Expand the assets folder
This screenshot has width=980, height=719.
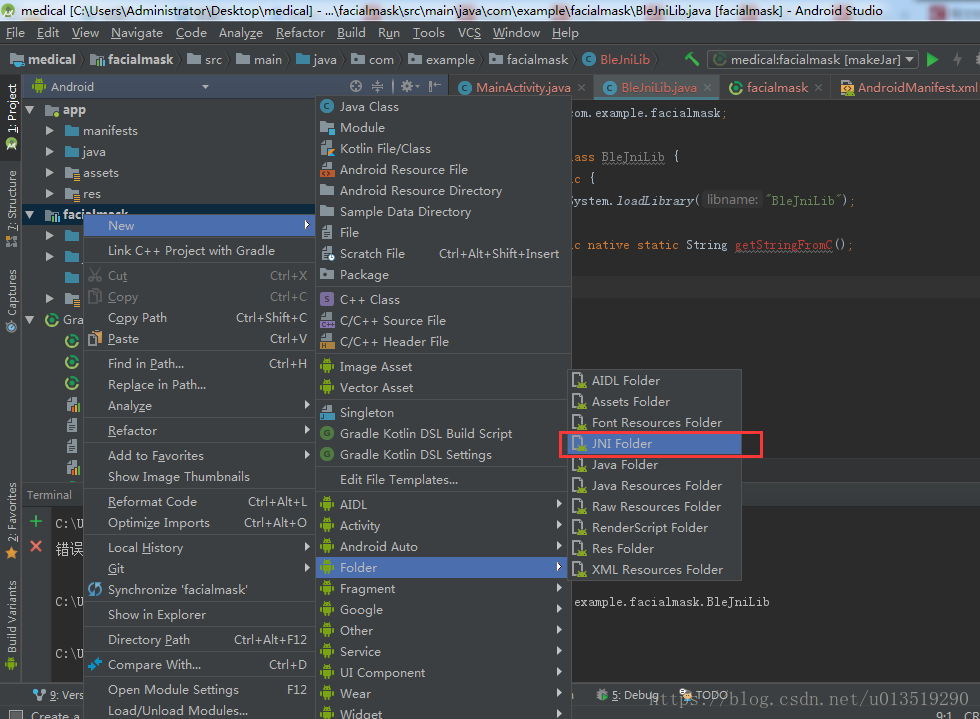pyautogui.click(x=50, y=173)
